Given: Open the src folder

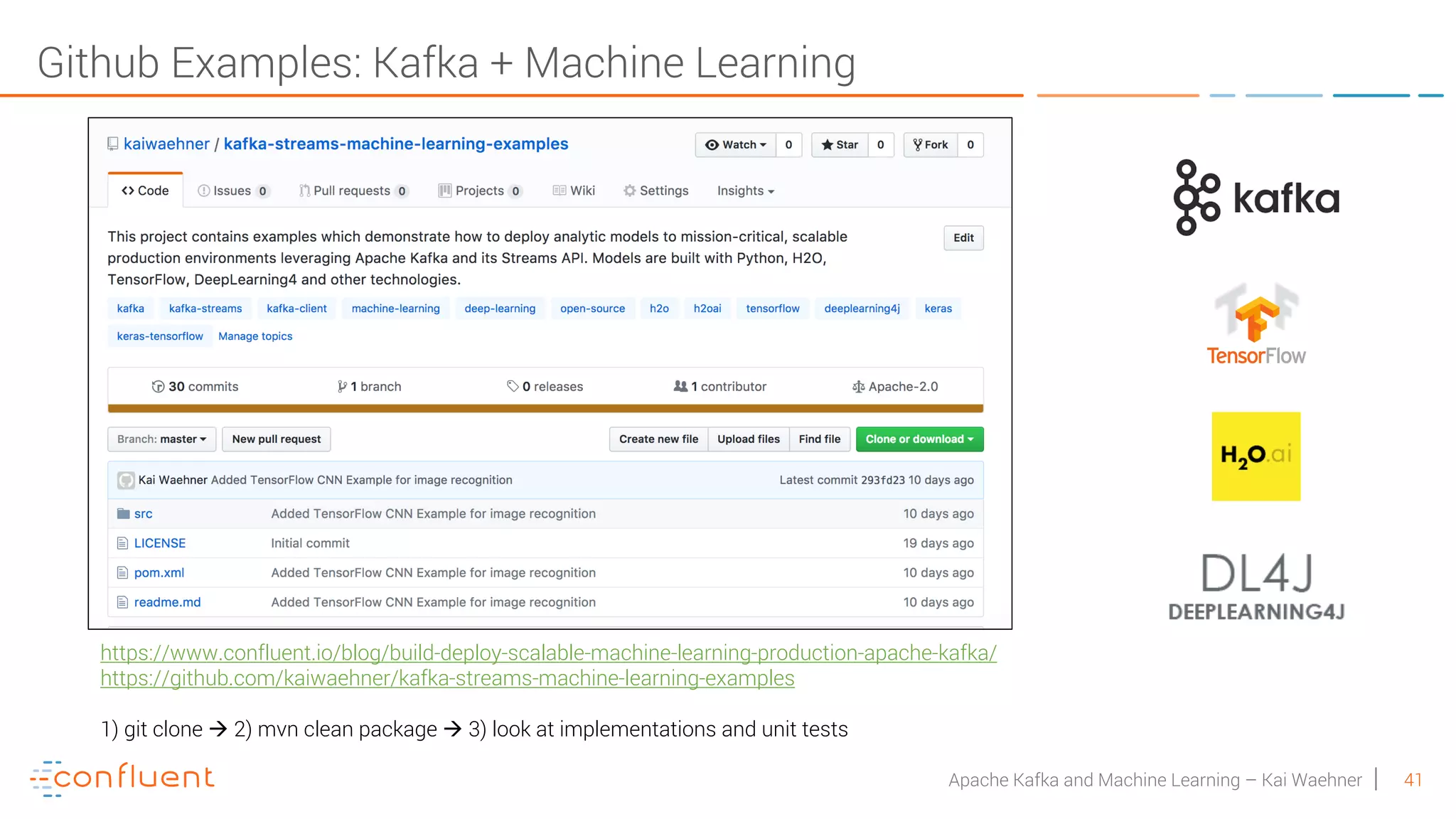Looking at the screenshot, I should 144,514.
